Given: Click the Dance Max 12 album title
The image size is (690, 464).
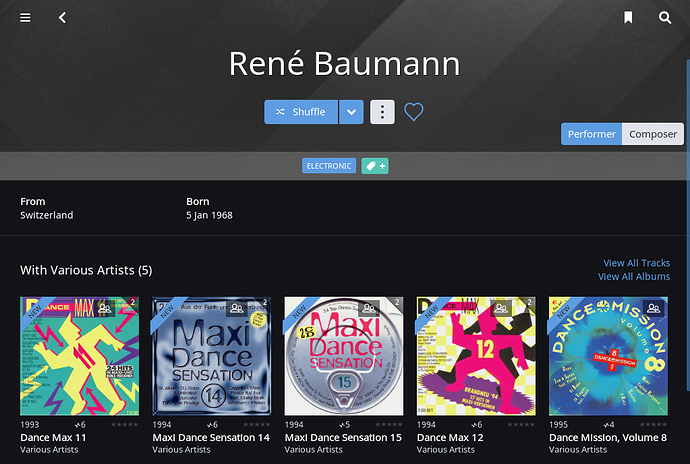Looking at the screenshot, I should click(450, 438).
